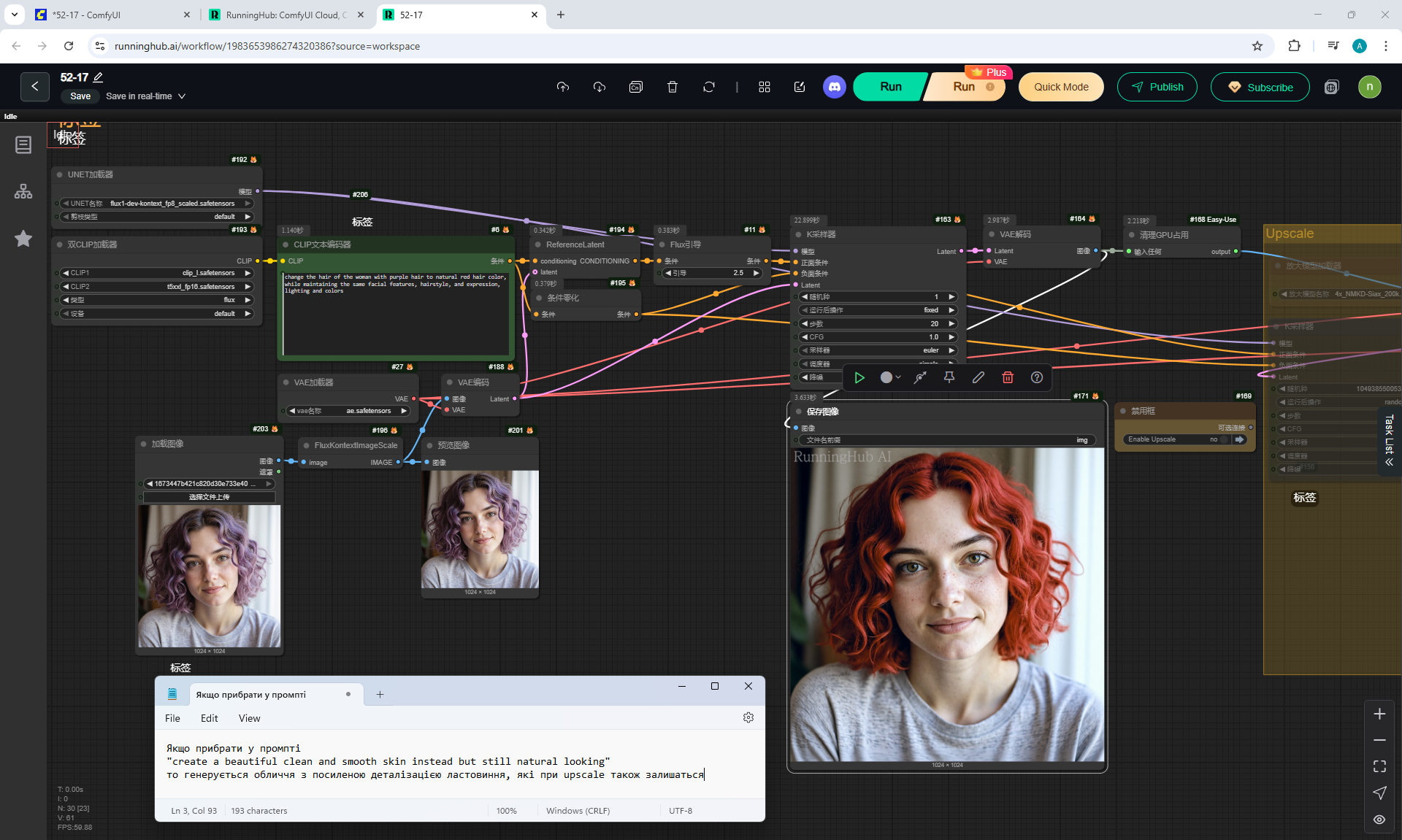Viewport: 1402px width, 840px height.
Task: Delete node using red trash icon
Action: pyautogui.click(x=1007, y=377)
